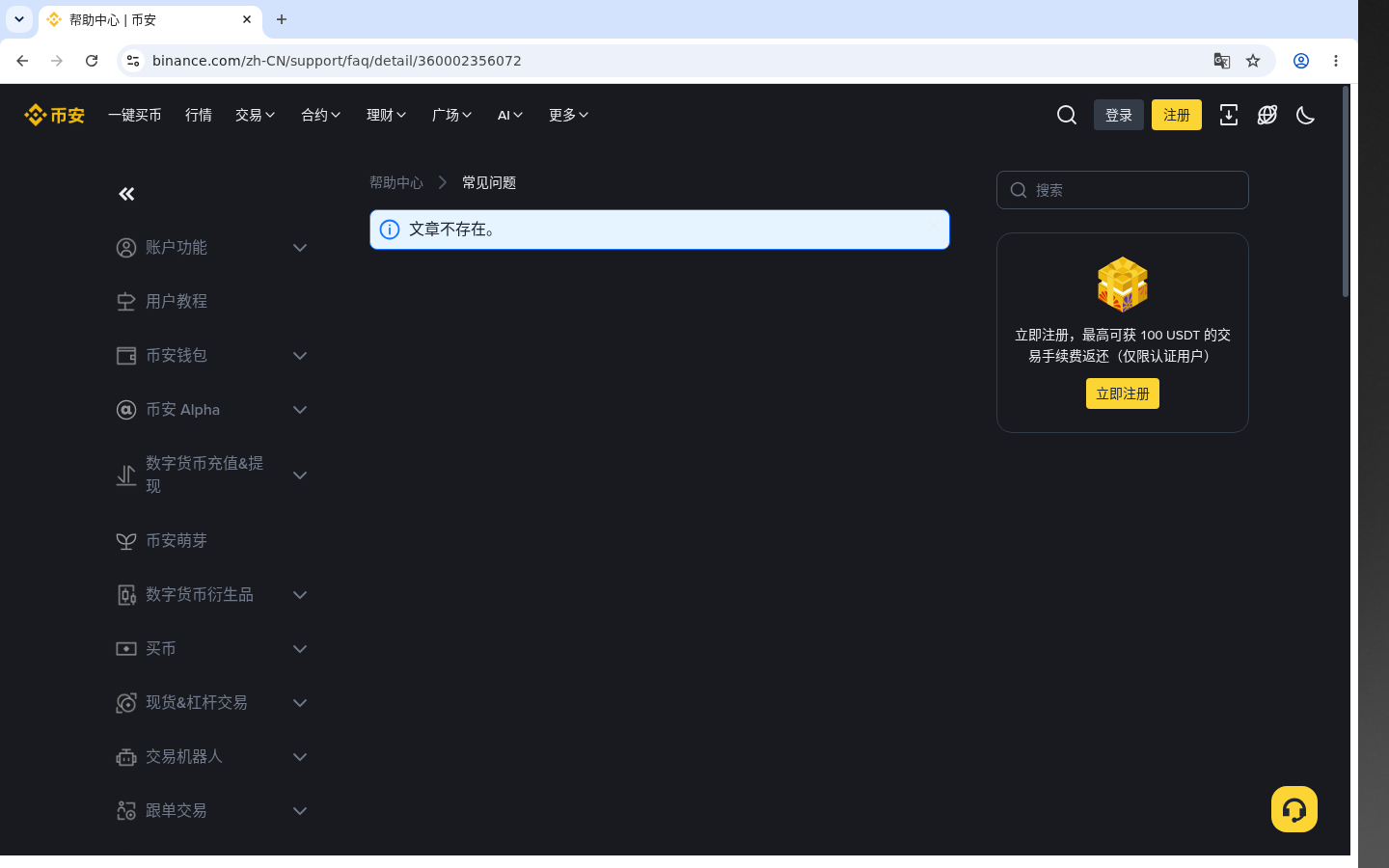Click the 数字货币衍生品 icon
Screen dimensions: 1389x868
[x=126, y=595]
